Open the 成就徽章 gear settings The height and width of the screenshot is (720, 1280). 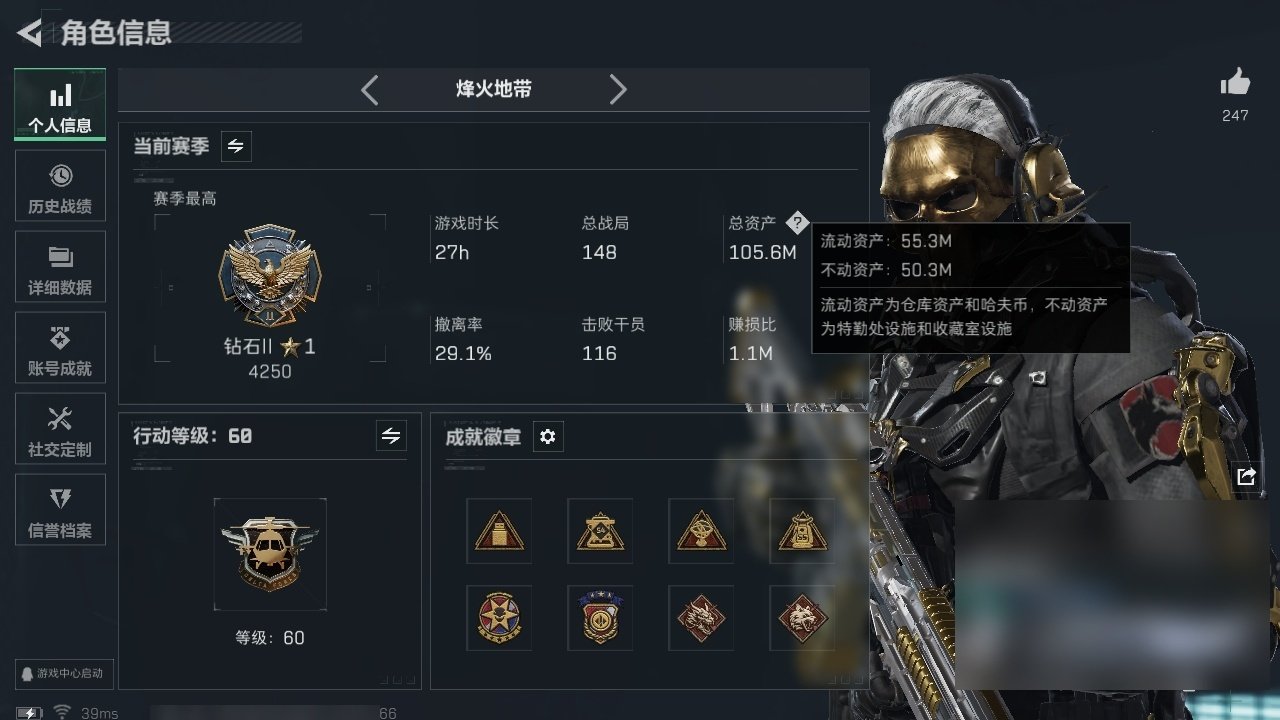click(548, 437)
